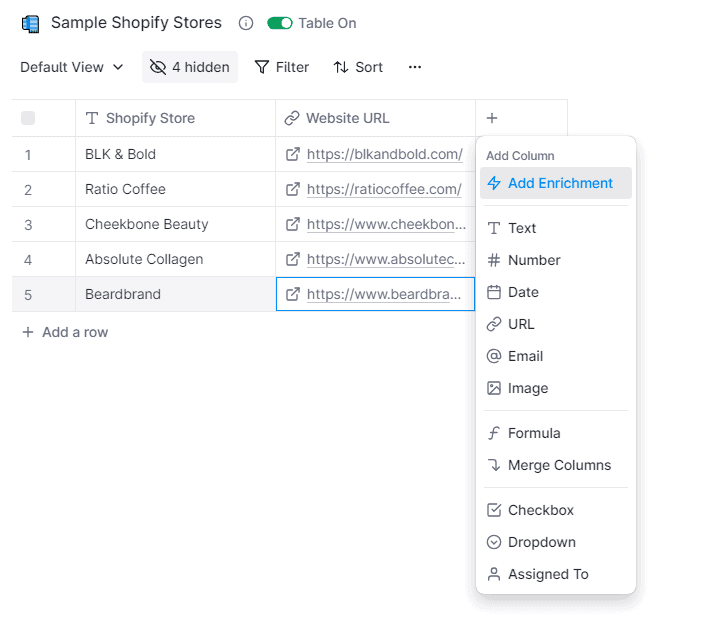721x627 pixels.
Task: Open the external link icon for ratiocoffee.com
Action: [293, 189]
